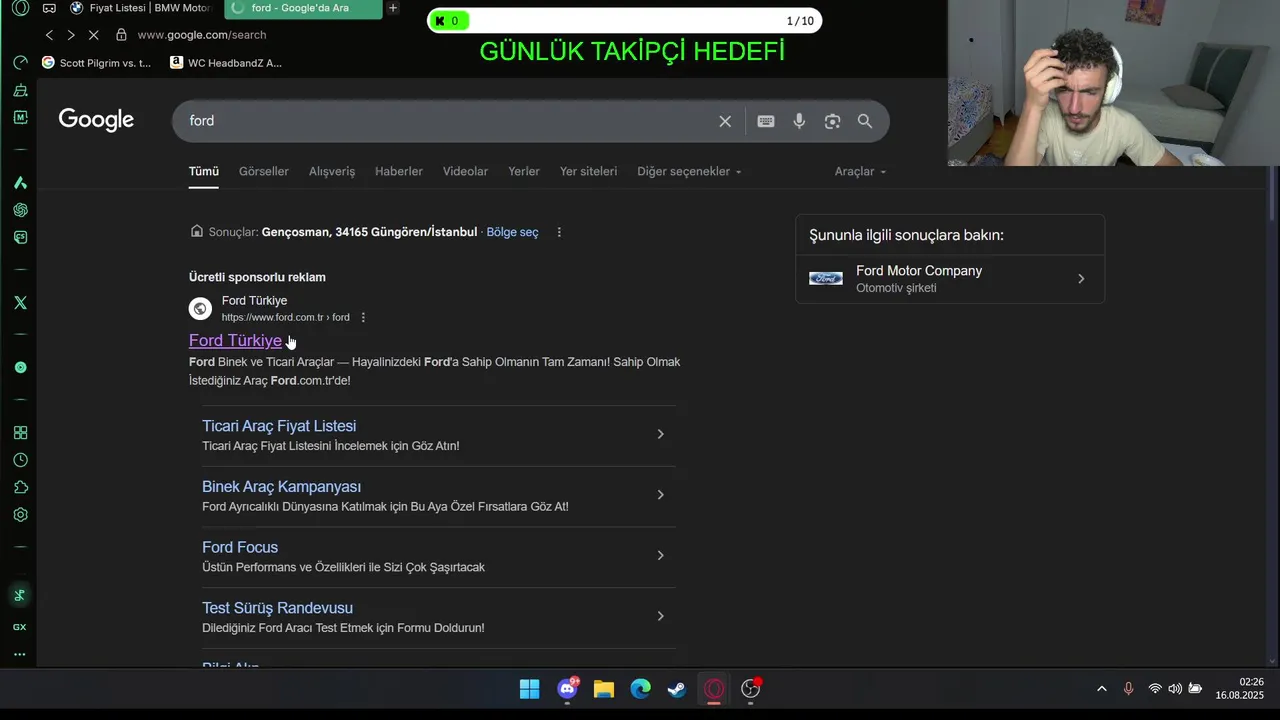Clear the Google search box text
1280x720 pixels.
pos(725,121)
